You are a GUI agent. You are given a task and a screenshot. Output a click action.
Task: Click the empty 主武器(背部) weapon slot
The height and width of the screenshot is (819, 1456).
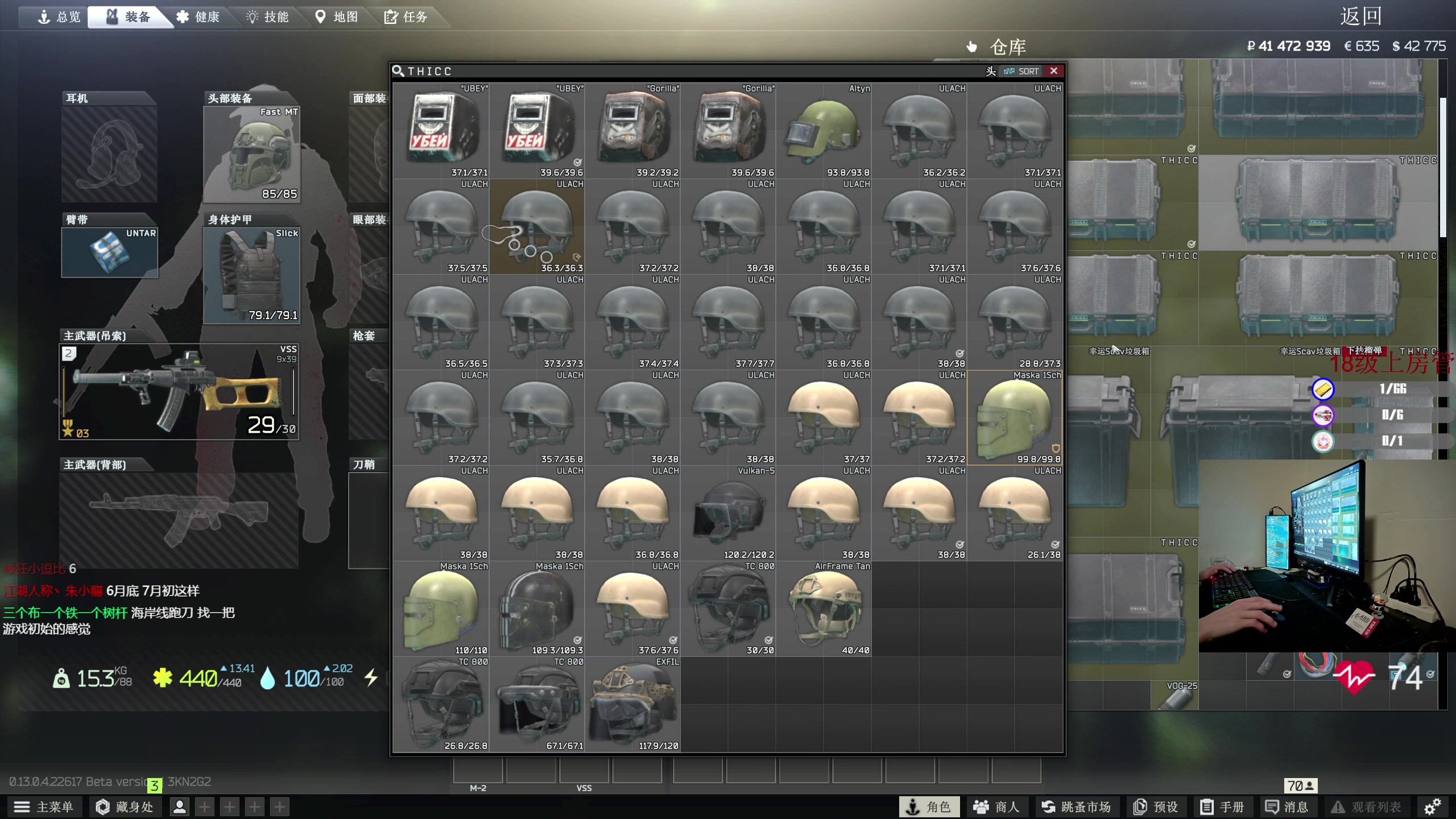point(179,520)
